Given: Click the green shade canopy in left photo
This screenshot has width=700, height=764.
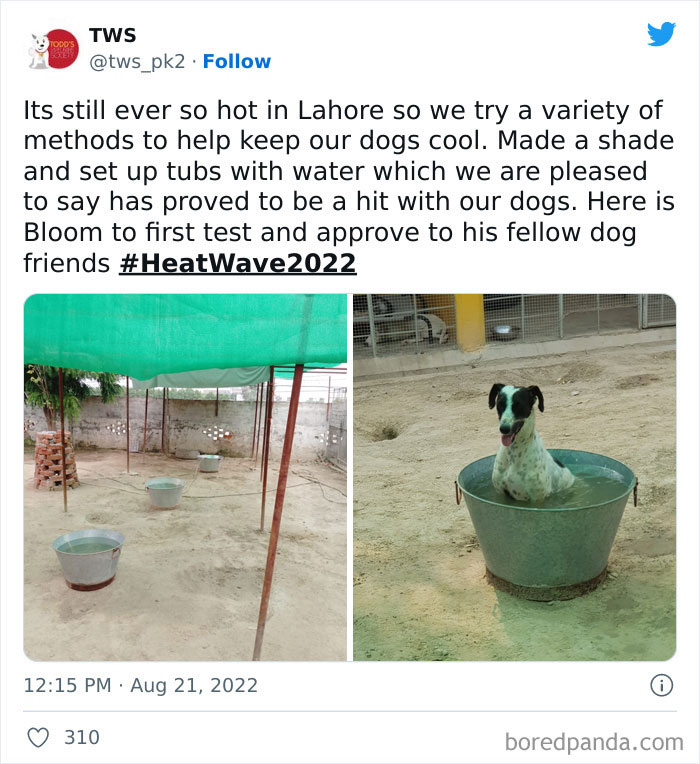Looking at the screenshot, I should click(x=185, y=334).
